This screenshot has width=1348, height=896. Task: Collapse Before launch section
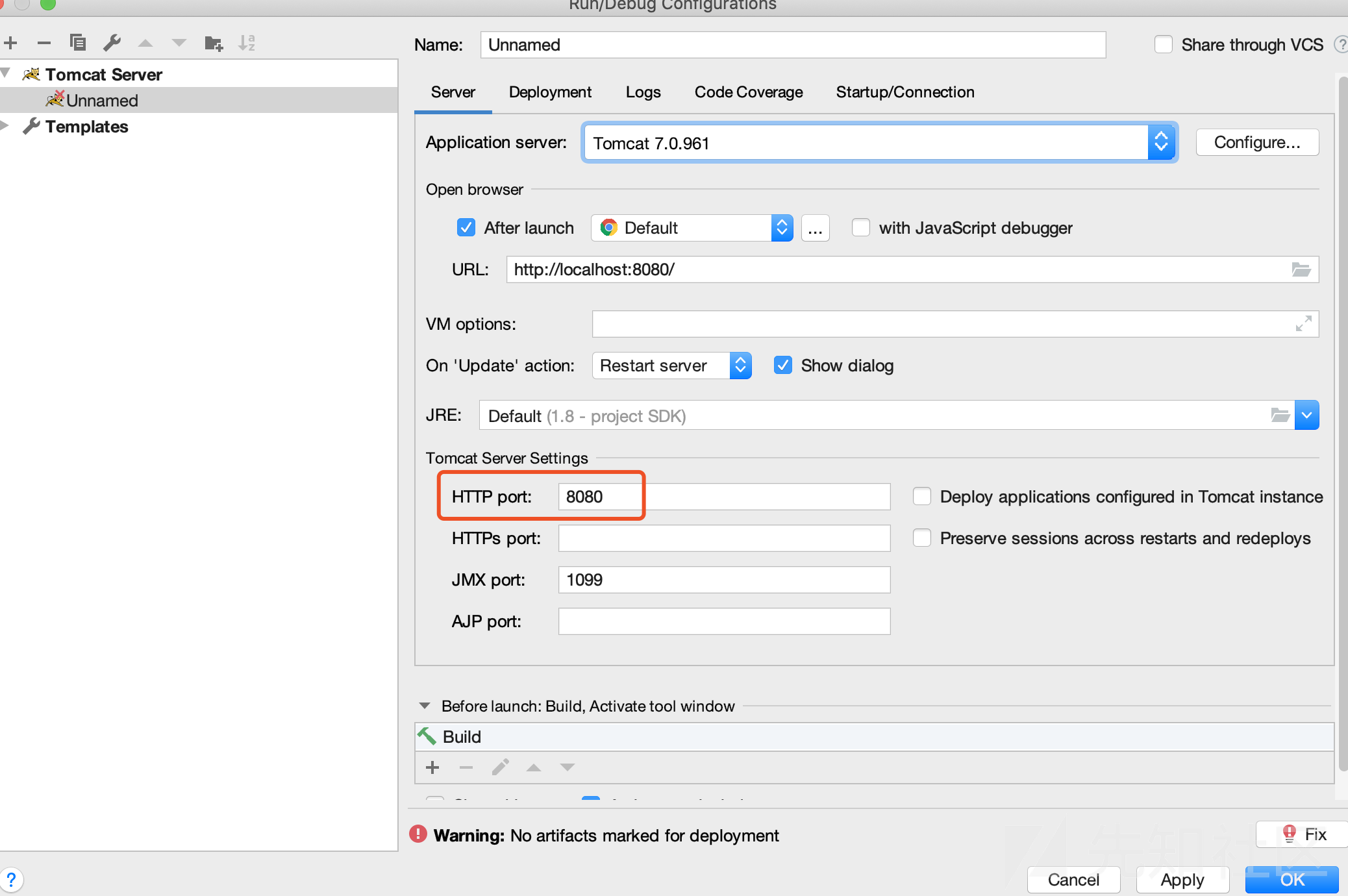click(425, 706)
